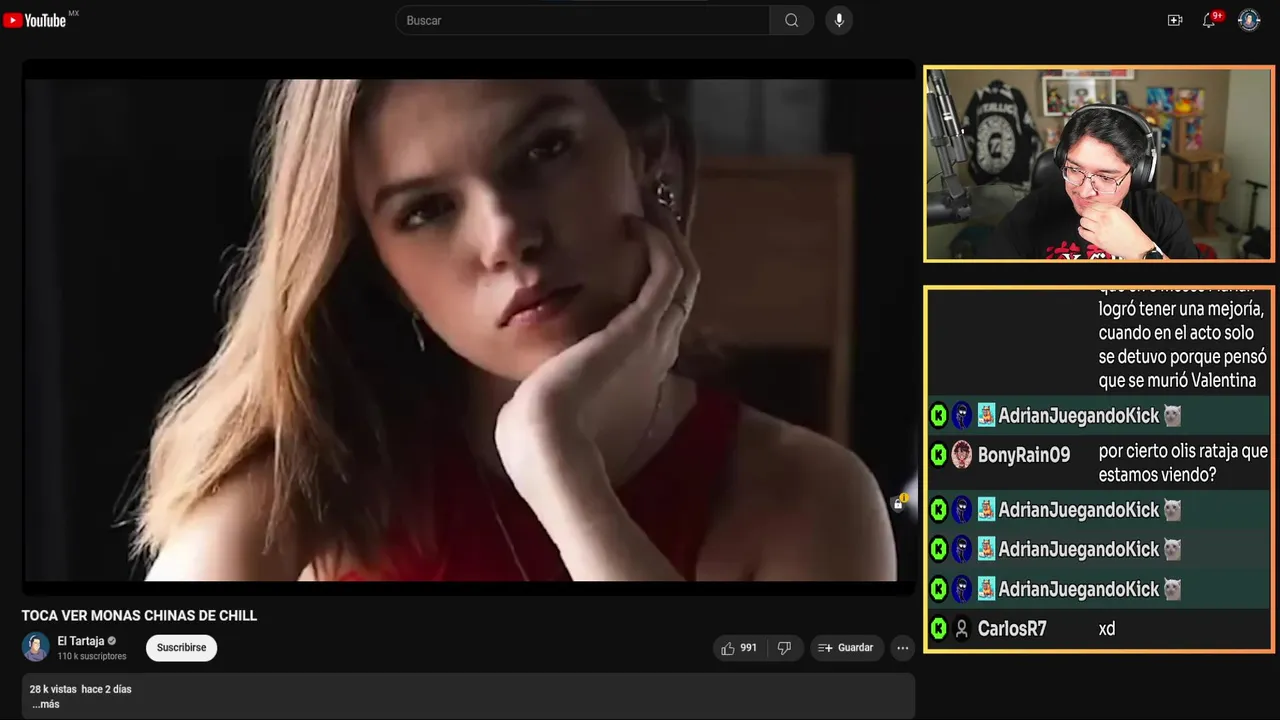Open El Tartaja channel avatar

click(36, 647)
